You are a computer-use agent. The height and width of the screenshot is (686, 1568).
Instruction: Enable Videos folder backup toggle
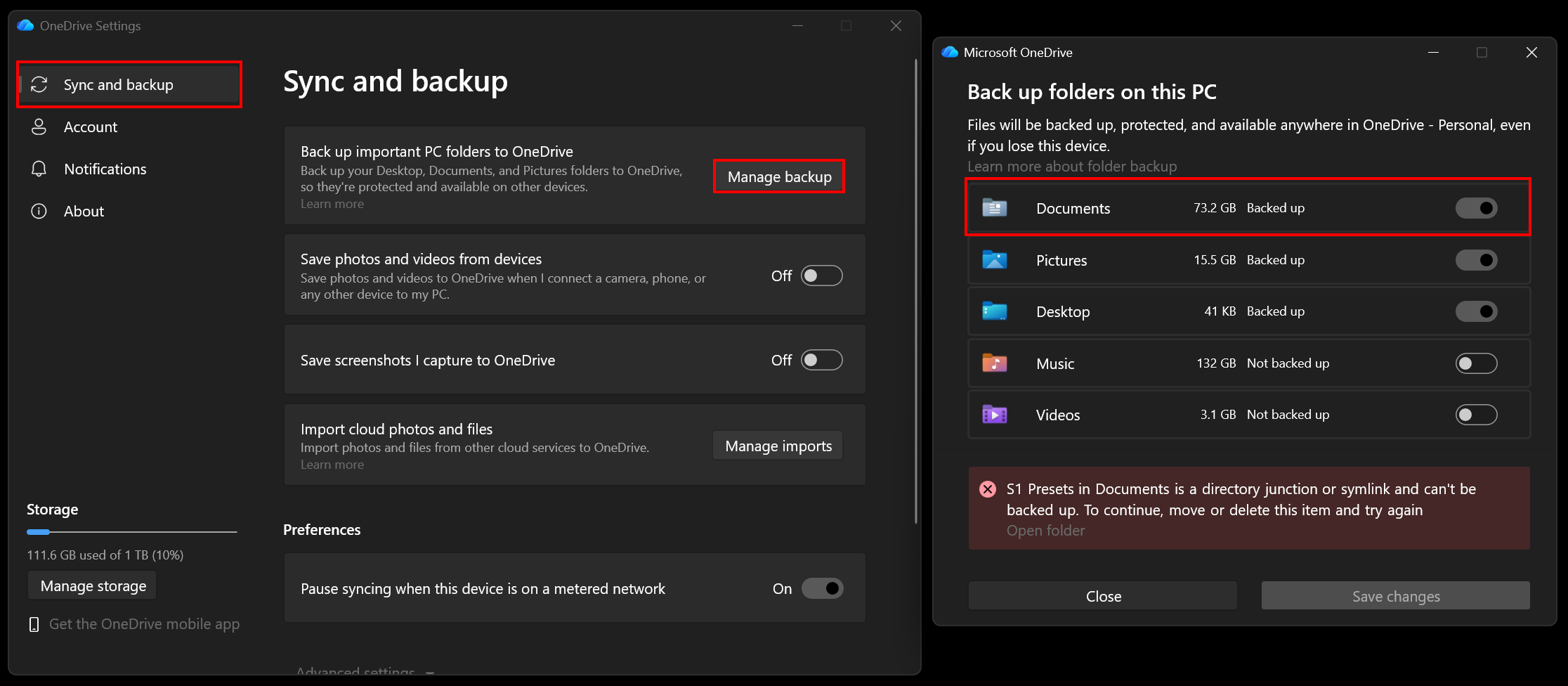click(x=1476, y=415)
